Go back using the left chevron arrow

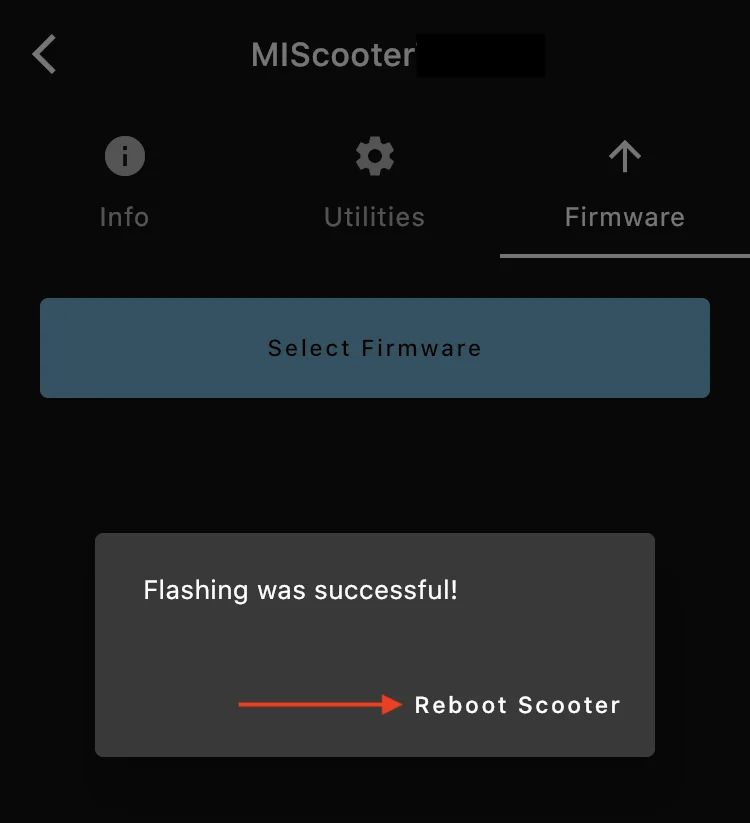44,54
